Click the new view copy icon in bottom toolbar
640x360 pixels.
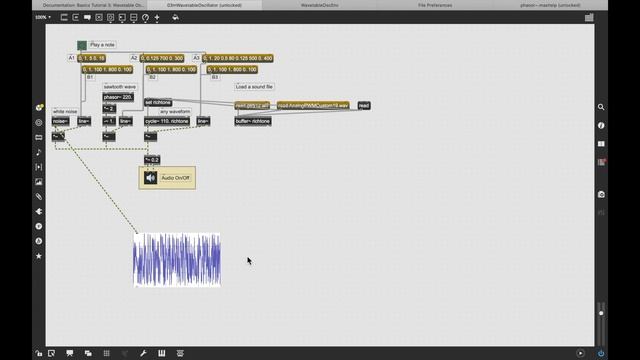[x=88, y=353]
